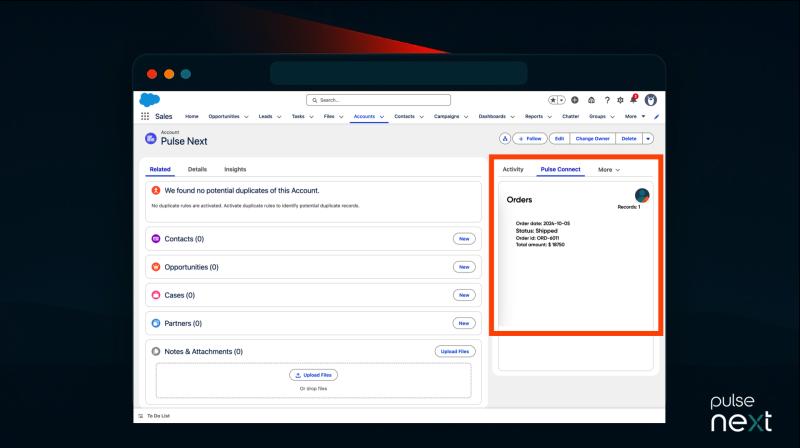Viewport: 800px width, 448px height.
Task: Click the Change Owner button
Action: click(x=592, y=139)
